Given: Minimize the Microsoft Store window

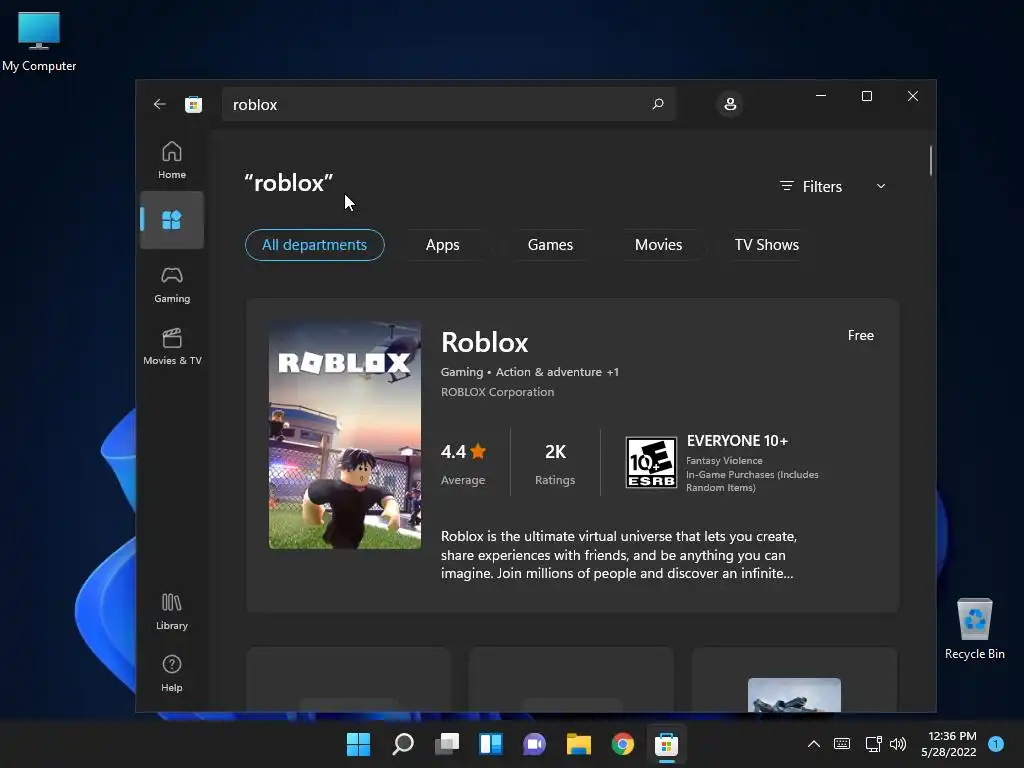Looking at the screenshot, I should click(821, 96).
